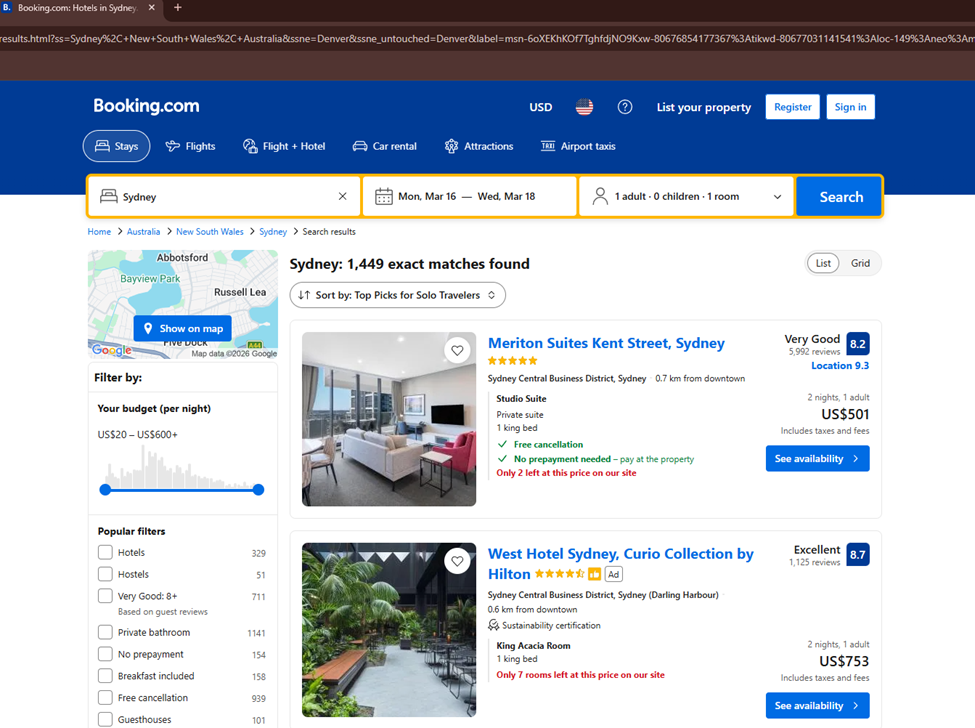Click the Search button
Screen dimensions: 975x728
[x=841, y=196]
